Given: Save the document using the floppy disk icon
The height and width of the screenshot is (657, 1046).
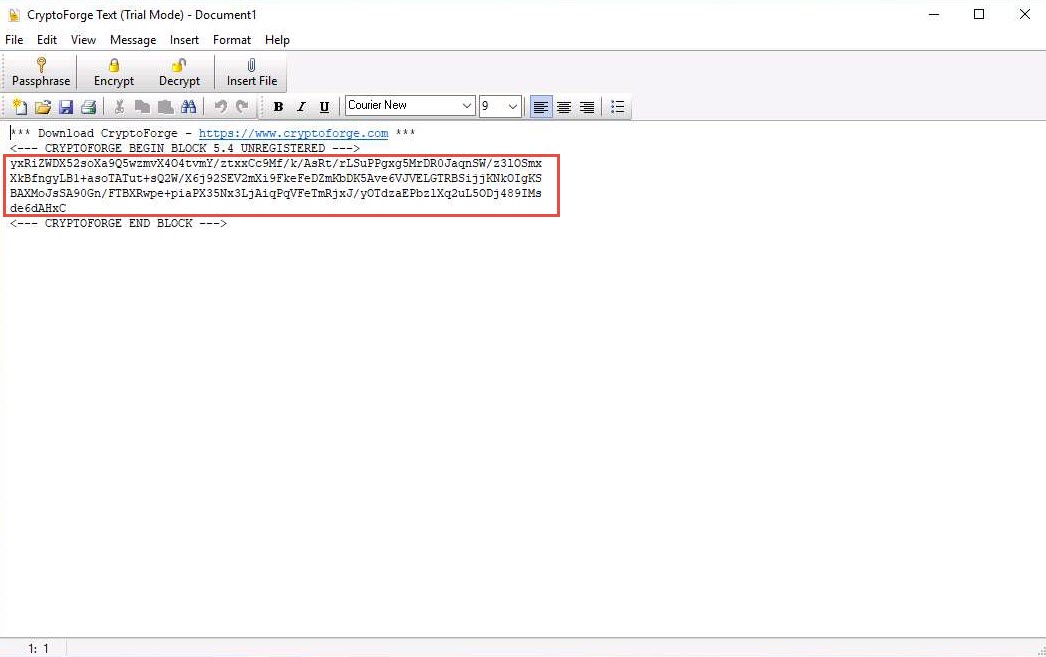Looking at the screenshot, I should 66,107.
